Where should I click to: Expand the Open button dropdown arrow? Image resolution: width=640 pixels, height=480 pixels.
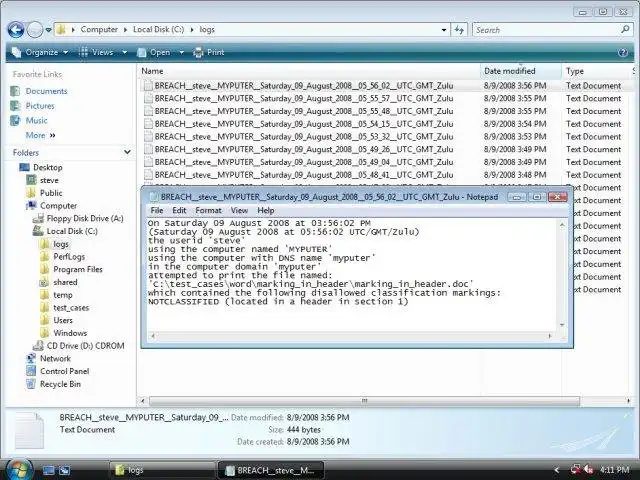(181, 53)
